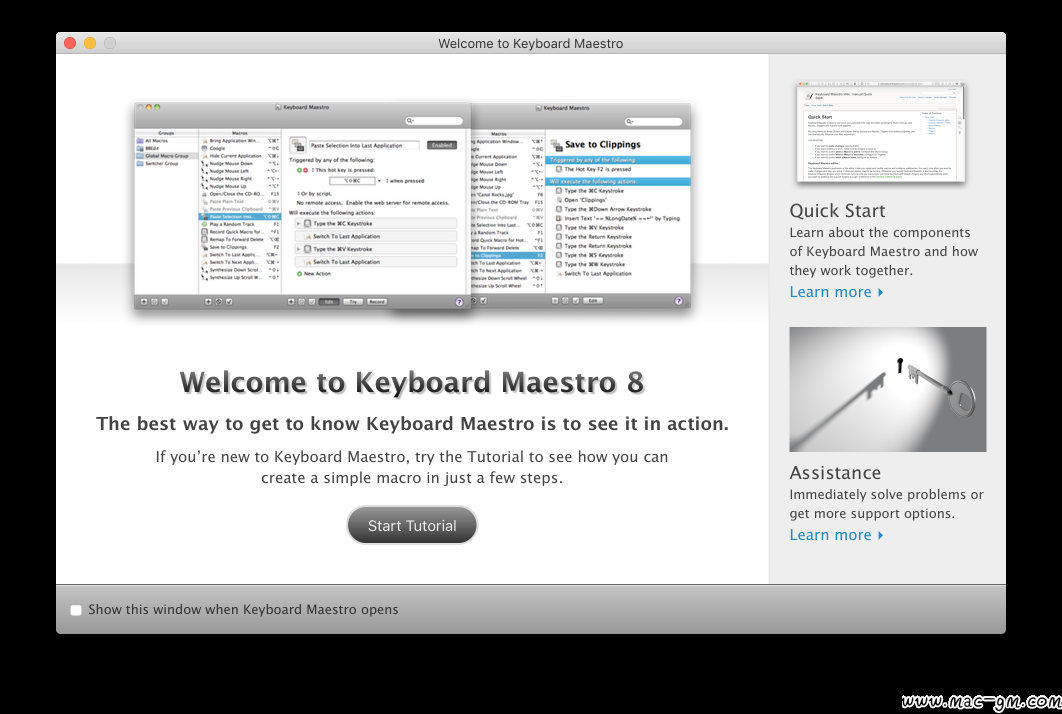Click the "Assistance" heading text
This screenshot has height=714, width=1062.
point(835,472)
